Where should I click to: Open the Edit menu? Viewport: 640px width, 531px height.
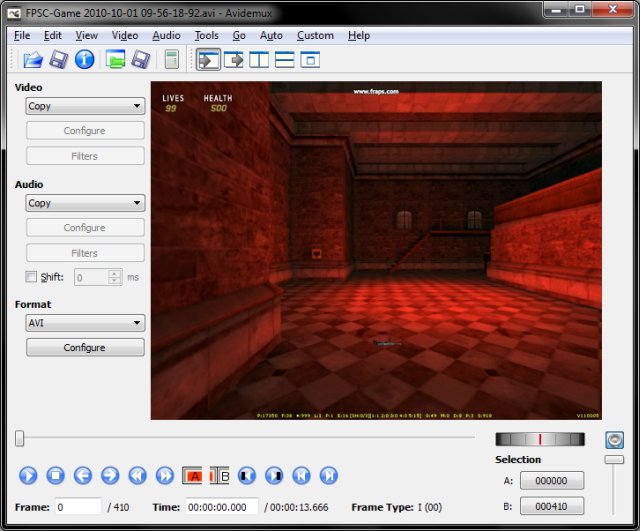click(x=53, y=36)
